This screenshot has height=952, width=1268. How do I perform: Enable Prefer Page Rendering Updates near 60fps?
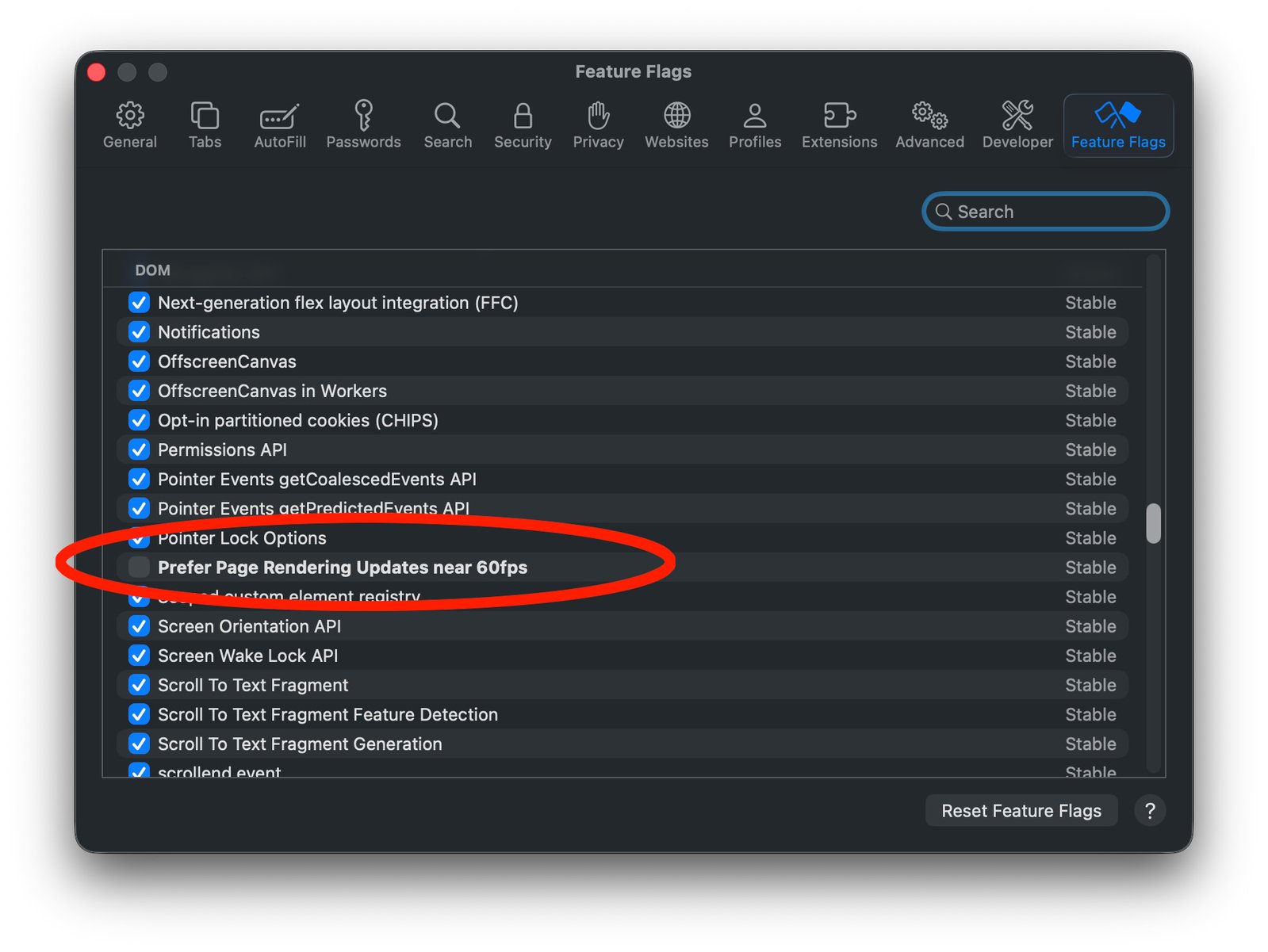[x=140, y=567]
